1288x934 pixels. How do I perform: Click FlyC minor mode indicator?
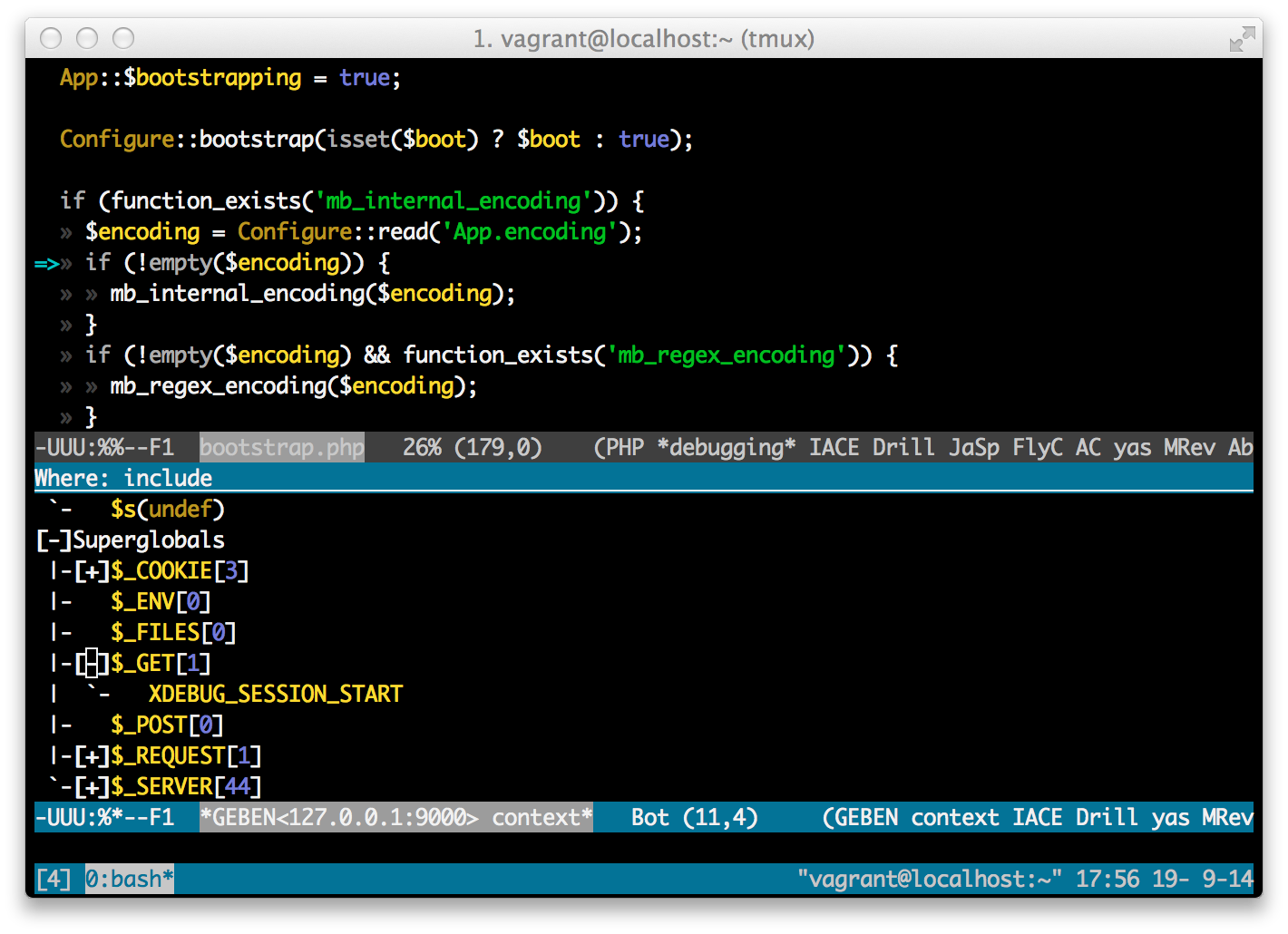1038,447
